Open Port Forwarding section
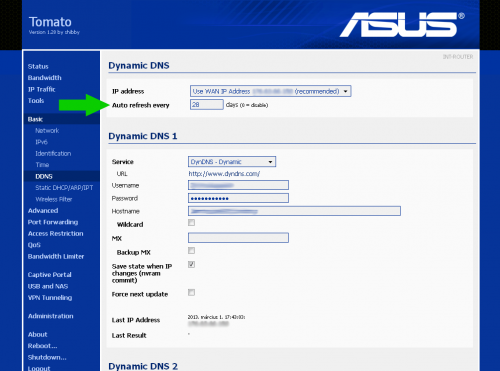 tap(53, 222)
